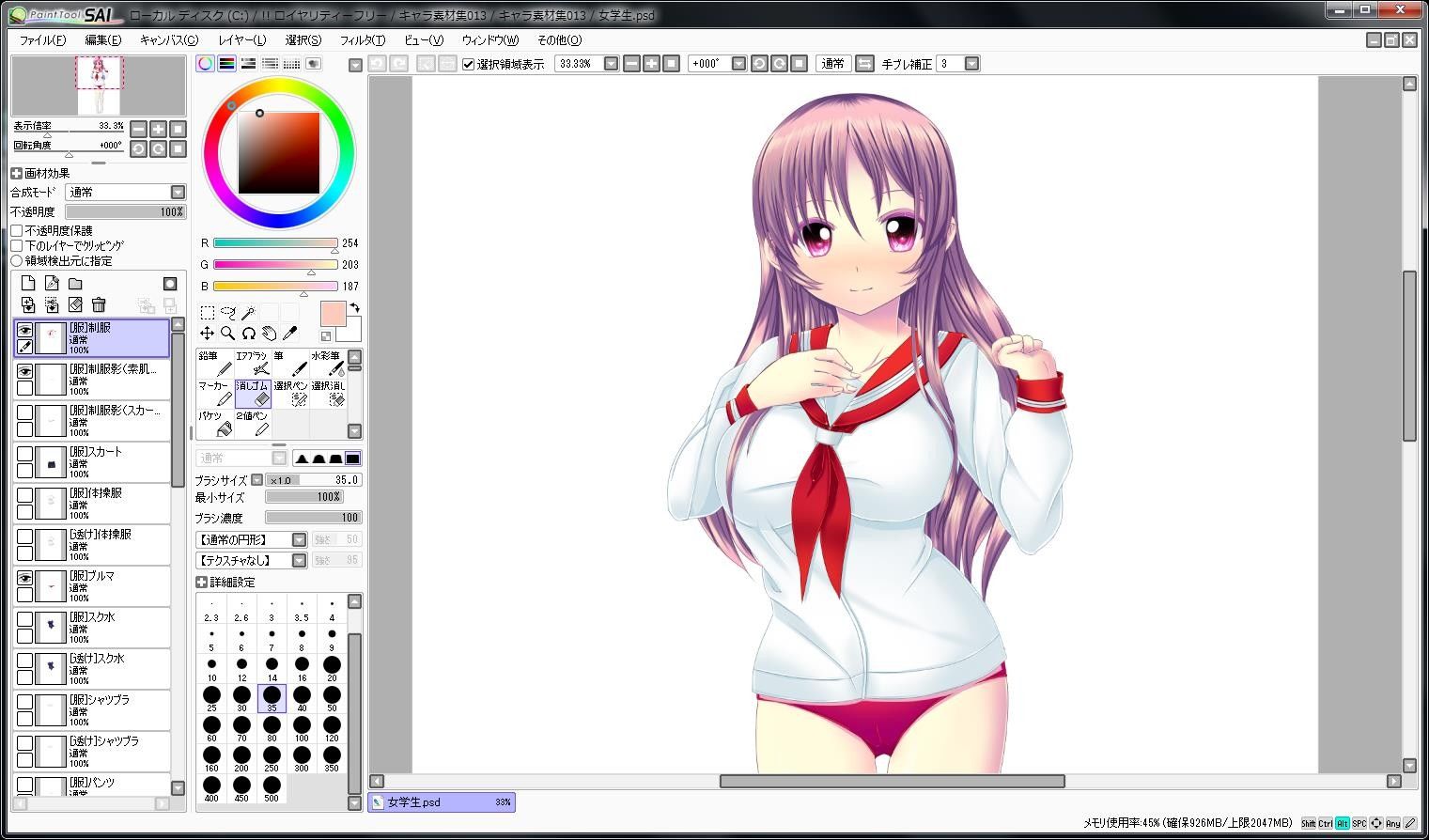The image size is (1429, 840).
Task: Select the zoom magnifier tool
Action: click(x=228, y=334)
